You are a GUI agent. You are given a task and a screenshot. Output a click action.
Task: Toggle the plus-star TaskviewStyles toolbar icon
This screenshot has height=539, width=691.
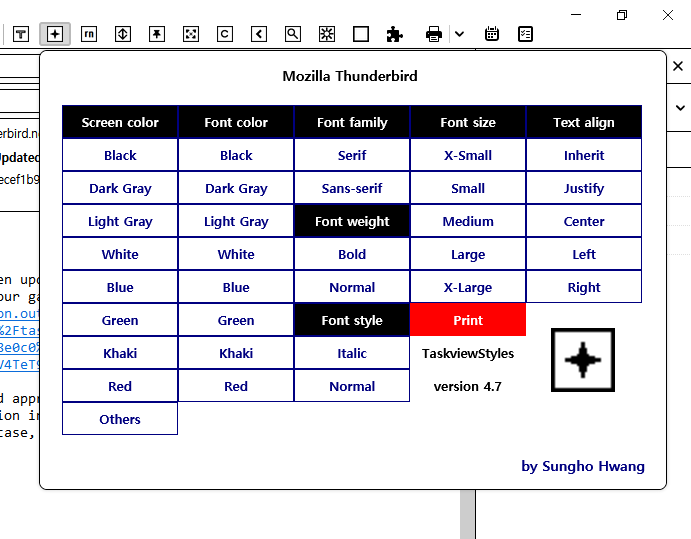55,34
